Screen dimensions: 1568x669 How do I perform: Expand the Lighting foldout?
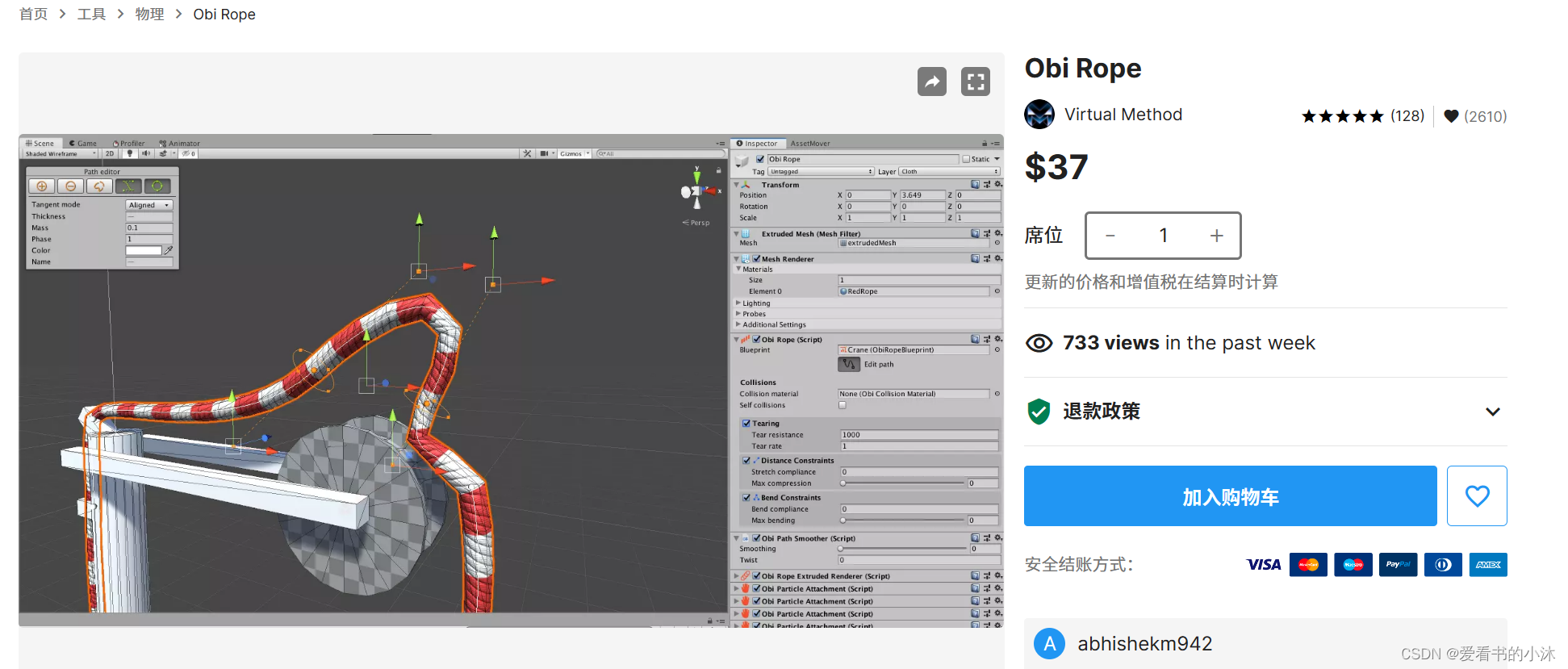tap(738, 303)
